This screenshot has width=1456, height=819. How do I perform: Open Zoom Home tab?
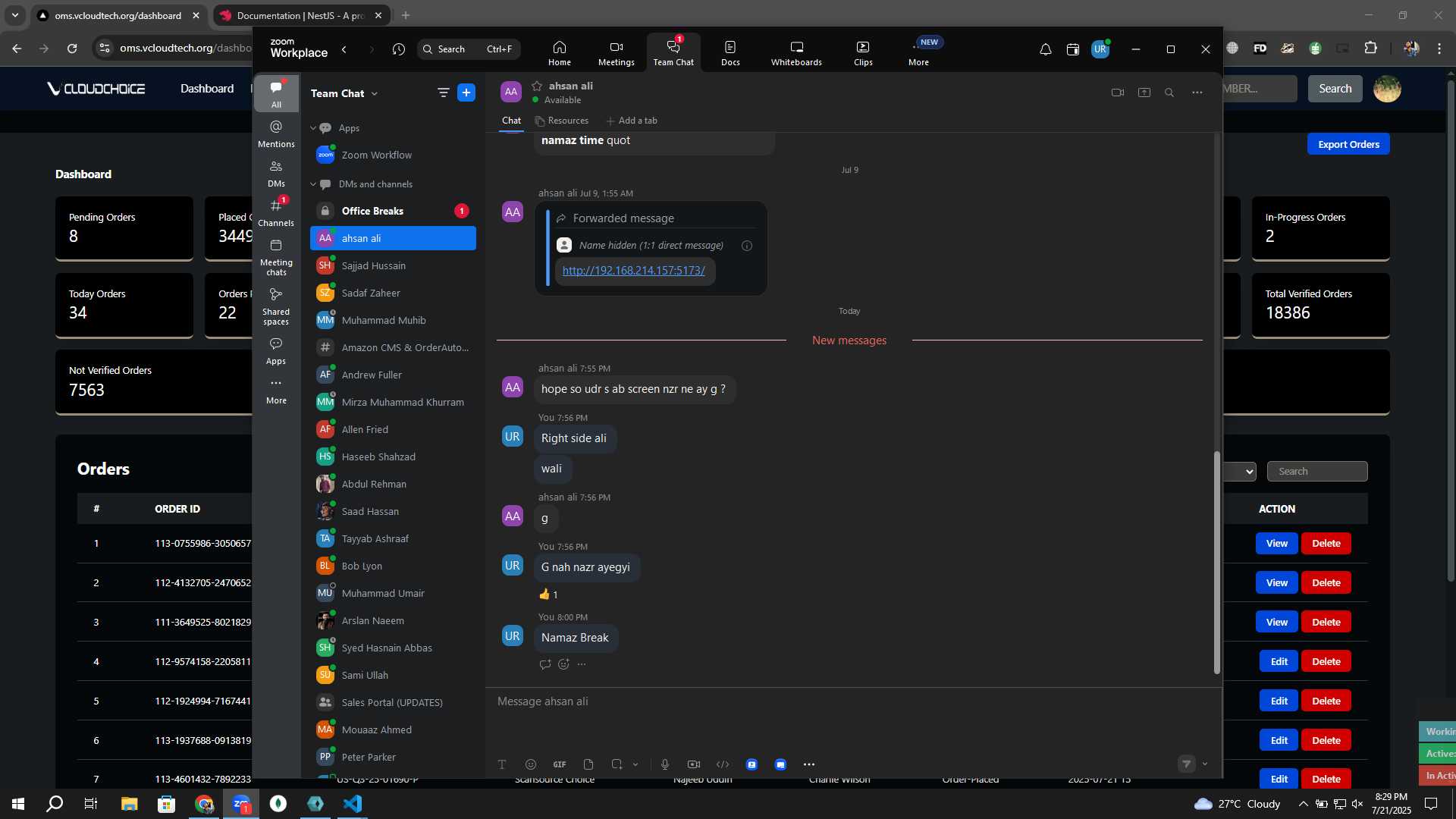(559, 53)
